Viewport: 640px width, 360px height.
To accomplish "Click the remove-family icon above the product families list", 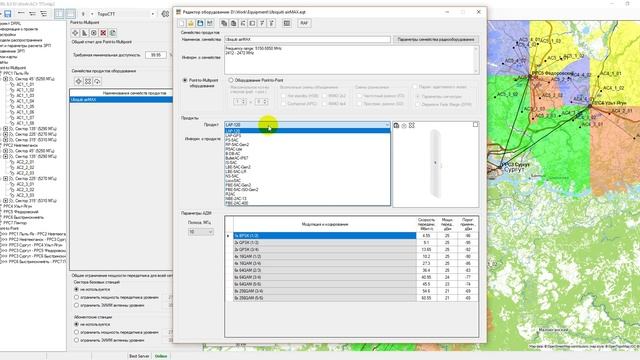I will point(88,81).
